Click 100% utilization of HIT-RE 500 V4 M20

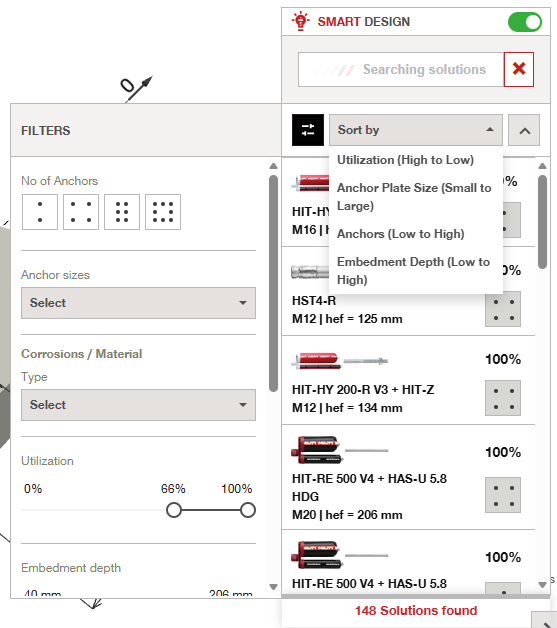(503, 452)
